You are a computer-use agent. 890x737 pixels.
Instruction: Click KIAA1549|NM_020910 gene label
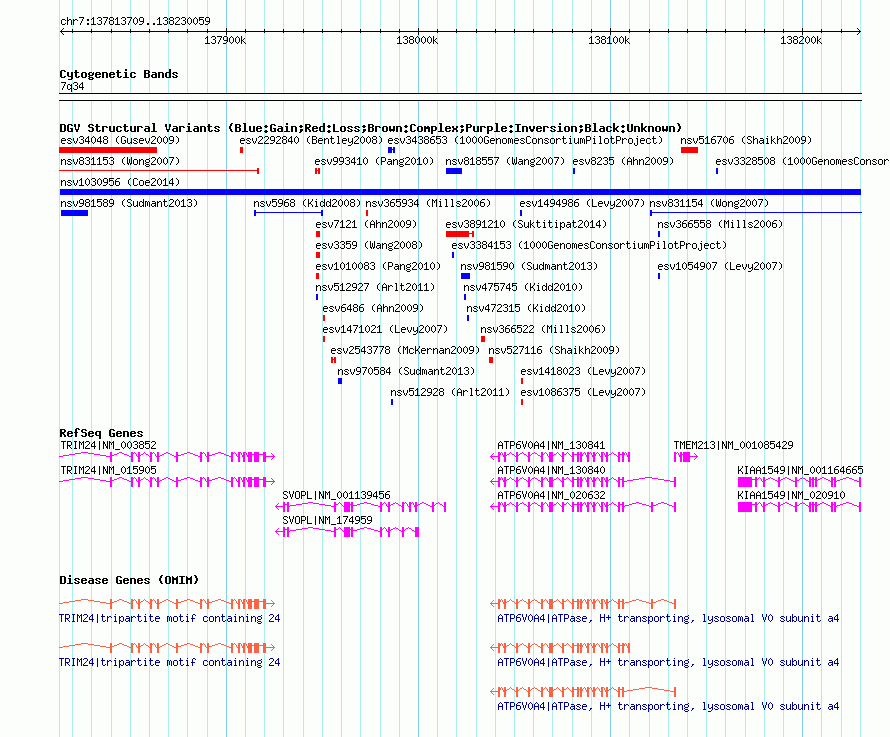pos(791,495)
